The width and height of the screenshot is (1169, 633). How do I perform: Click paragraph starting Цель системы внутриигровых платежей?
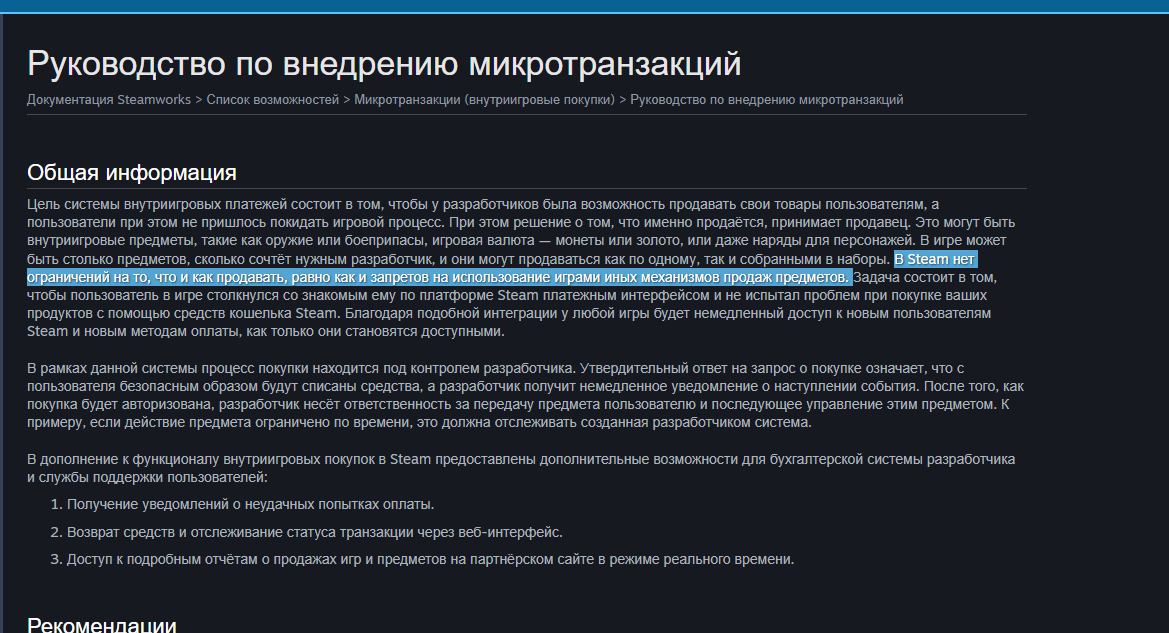point(521,268)
